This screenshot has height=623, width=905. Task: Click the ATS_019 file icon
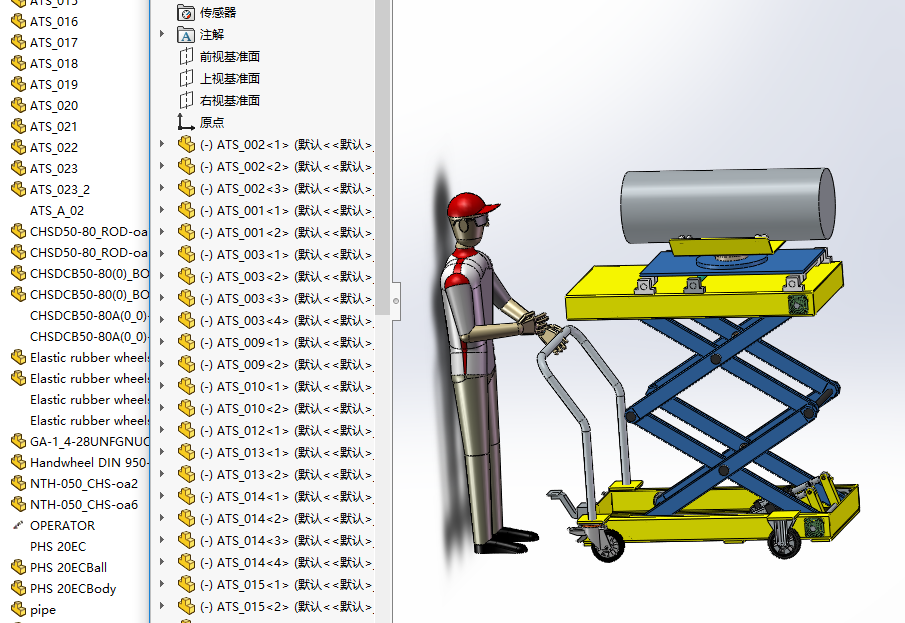tap(18, 84)
